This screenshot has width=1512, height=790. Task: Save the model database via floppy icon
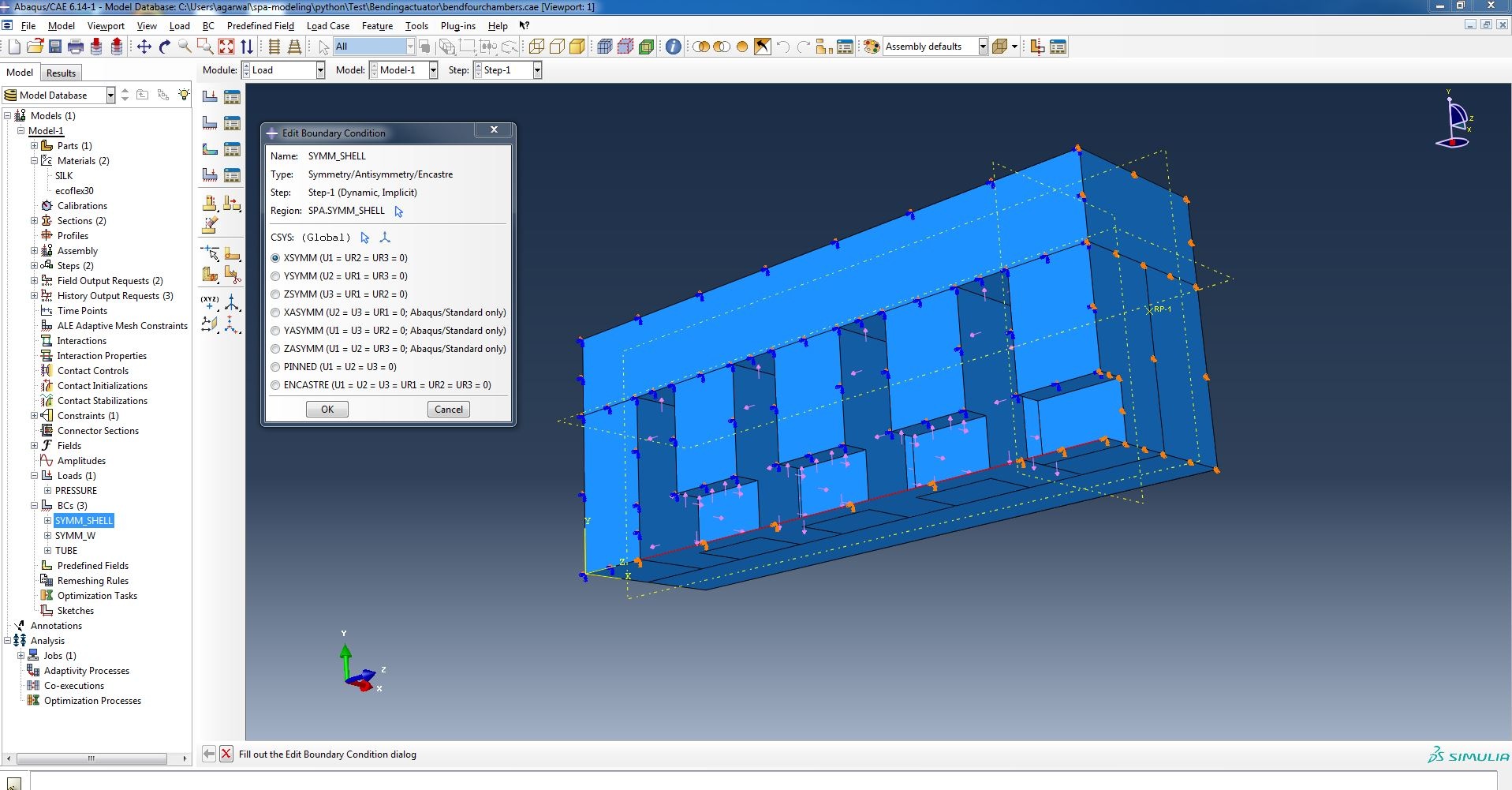pos(55,47)
